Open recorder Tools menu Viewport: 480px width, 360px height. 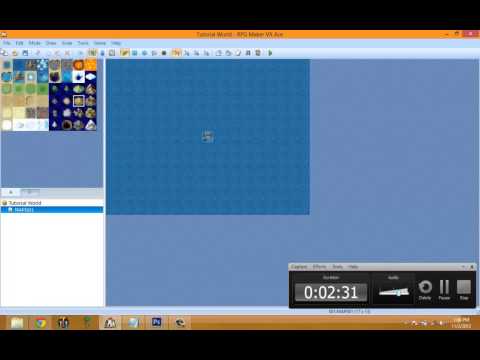point(337,267)
